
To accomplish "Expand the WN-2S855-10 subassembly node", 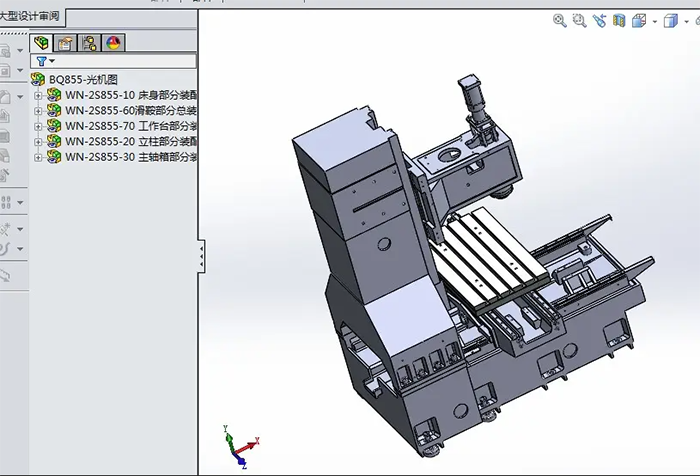I will pyautogui.click(x=38, y=95).
